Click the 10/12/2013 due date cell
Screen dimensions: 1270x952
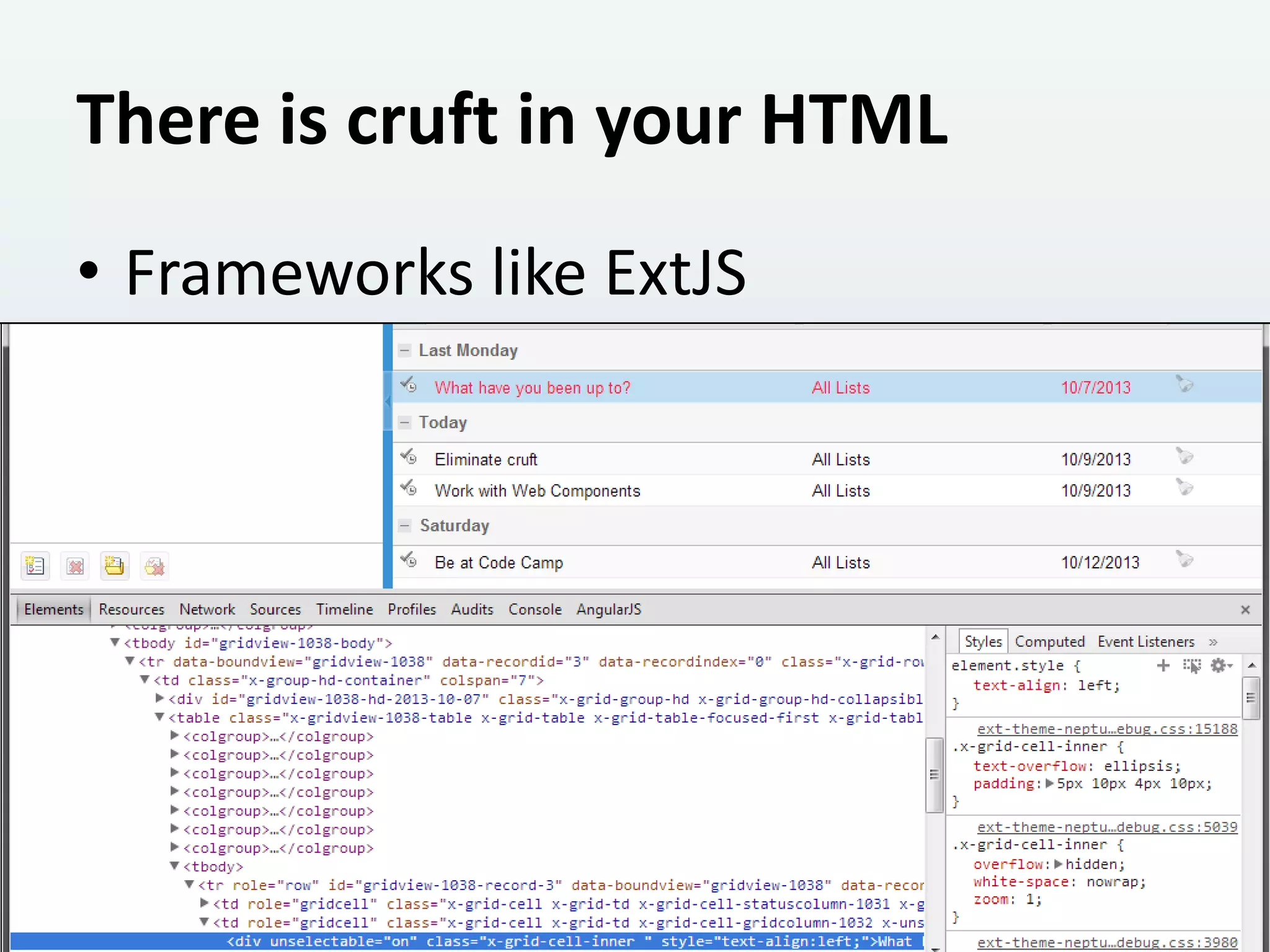click(1100, 563)
